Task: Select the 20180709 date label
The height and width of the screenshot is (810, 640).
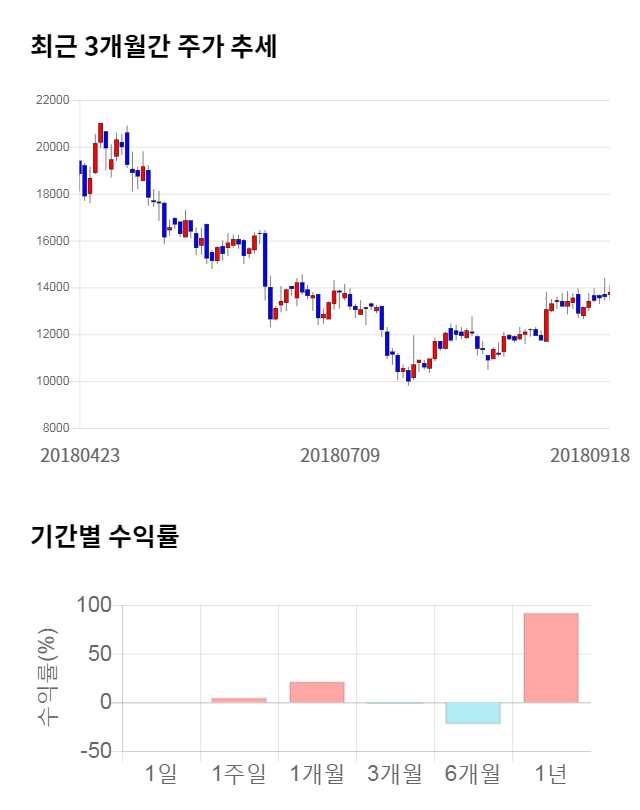Action: 340,455
